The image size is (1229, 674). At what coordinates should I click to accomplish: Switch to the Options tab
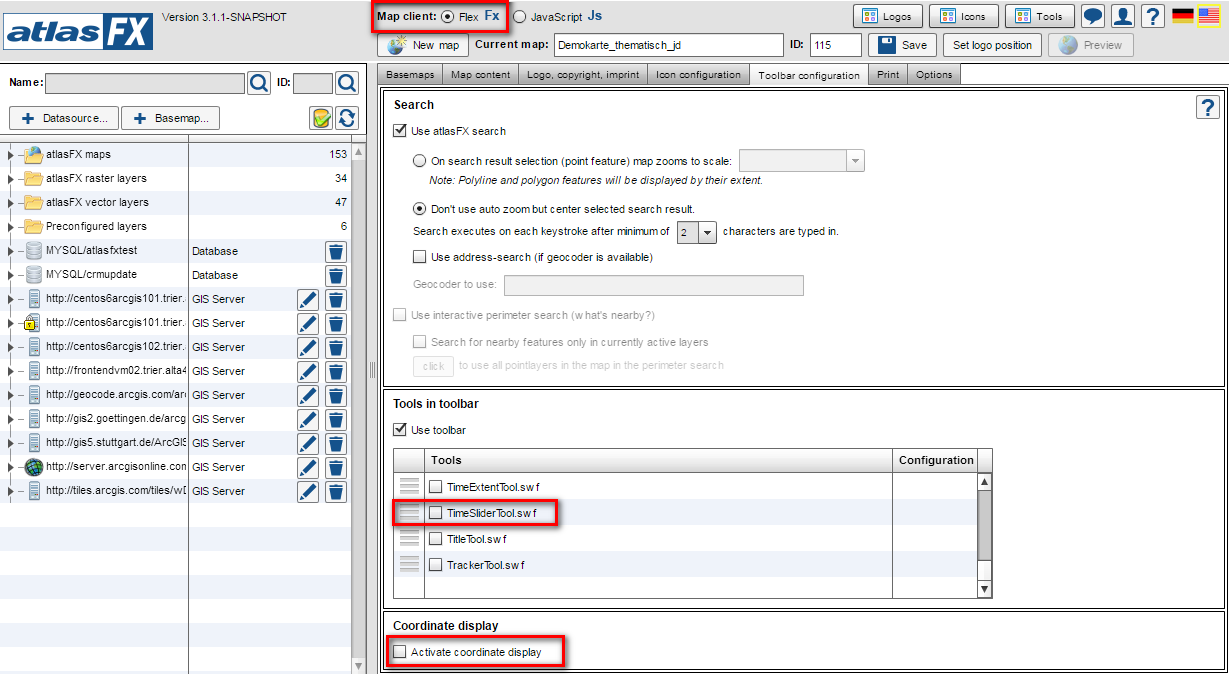(x=934, y=75)
